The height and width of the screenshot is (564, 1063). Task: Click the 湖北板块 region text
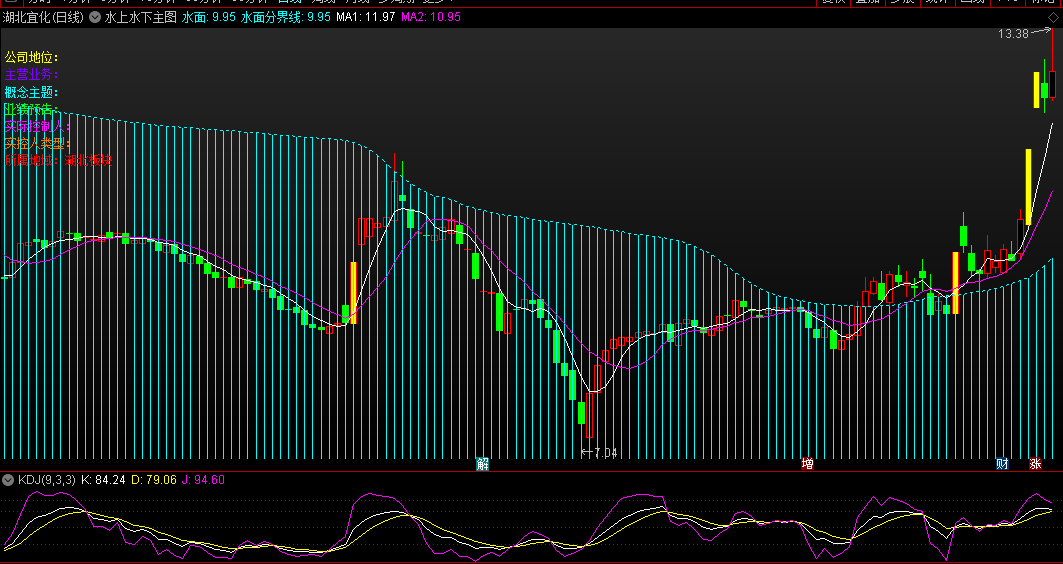(x=88, y=160)
